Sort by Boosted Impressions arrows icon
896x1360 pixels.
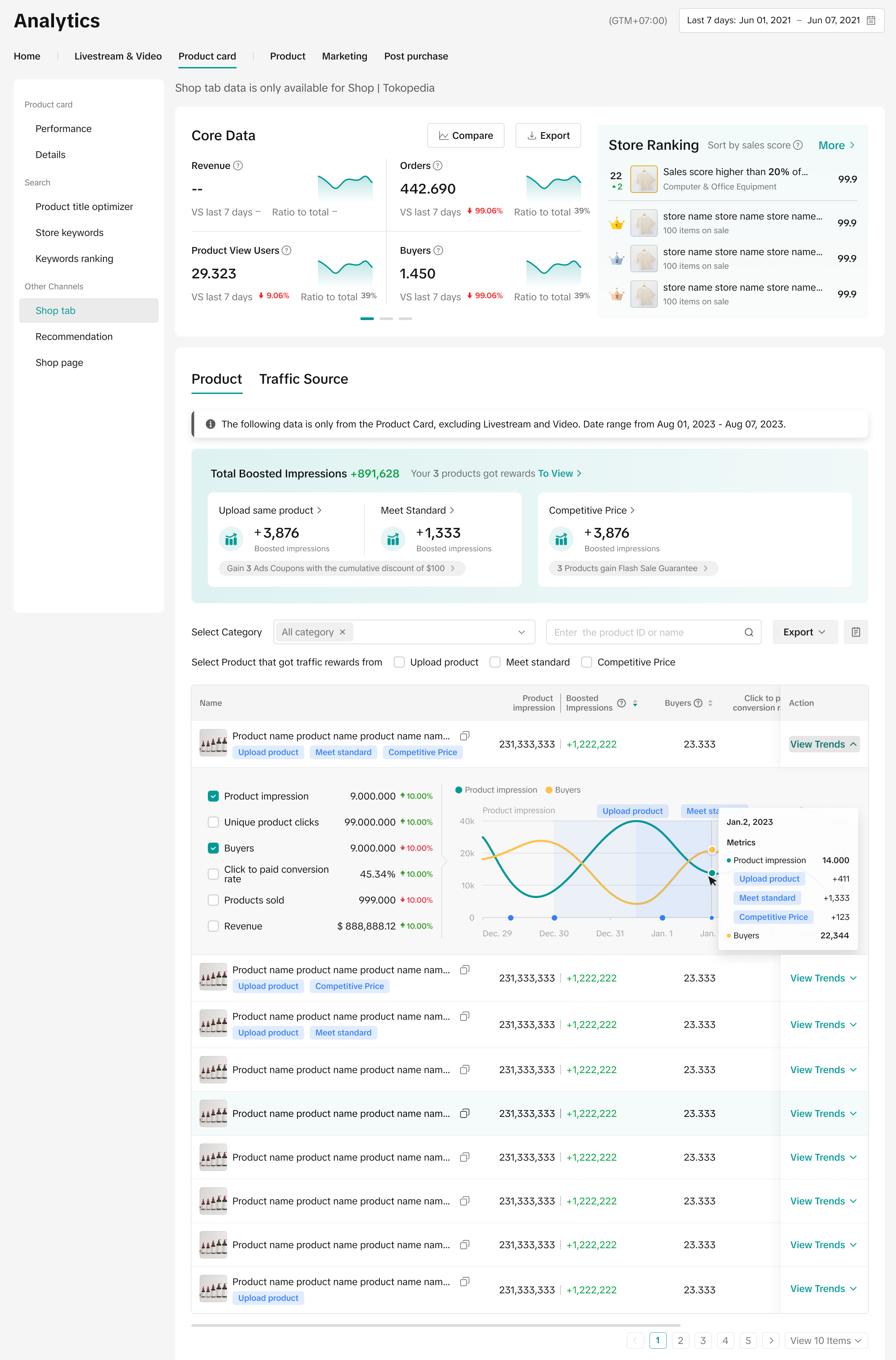(x=635, y=704)
